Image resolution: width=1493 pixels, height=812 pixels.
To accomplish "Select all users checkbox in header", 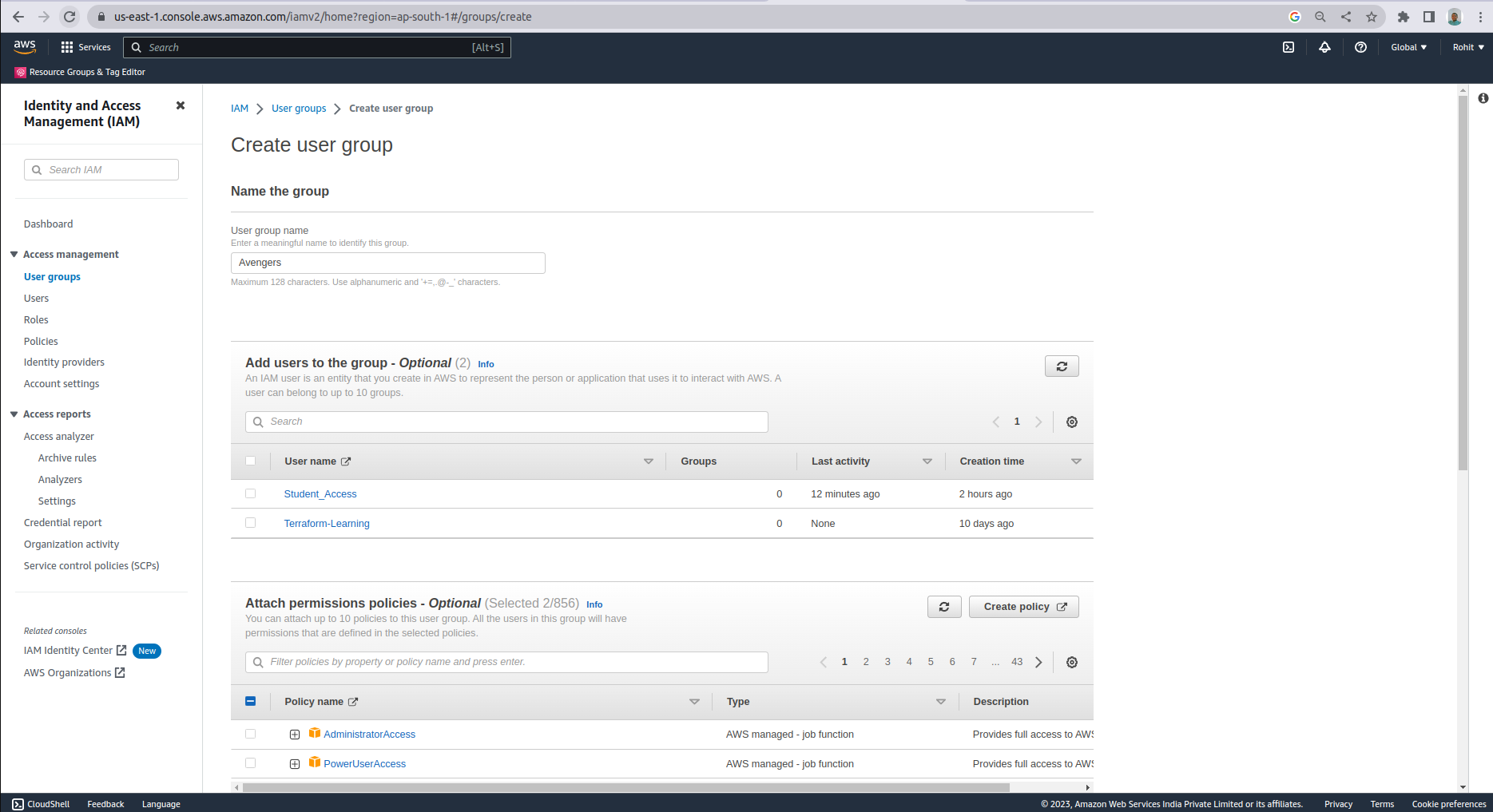I will 251,461.
